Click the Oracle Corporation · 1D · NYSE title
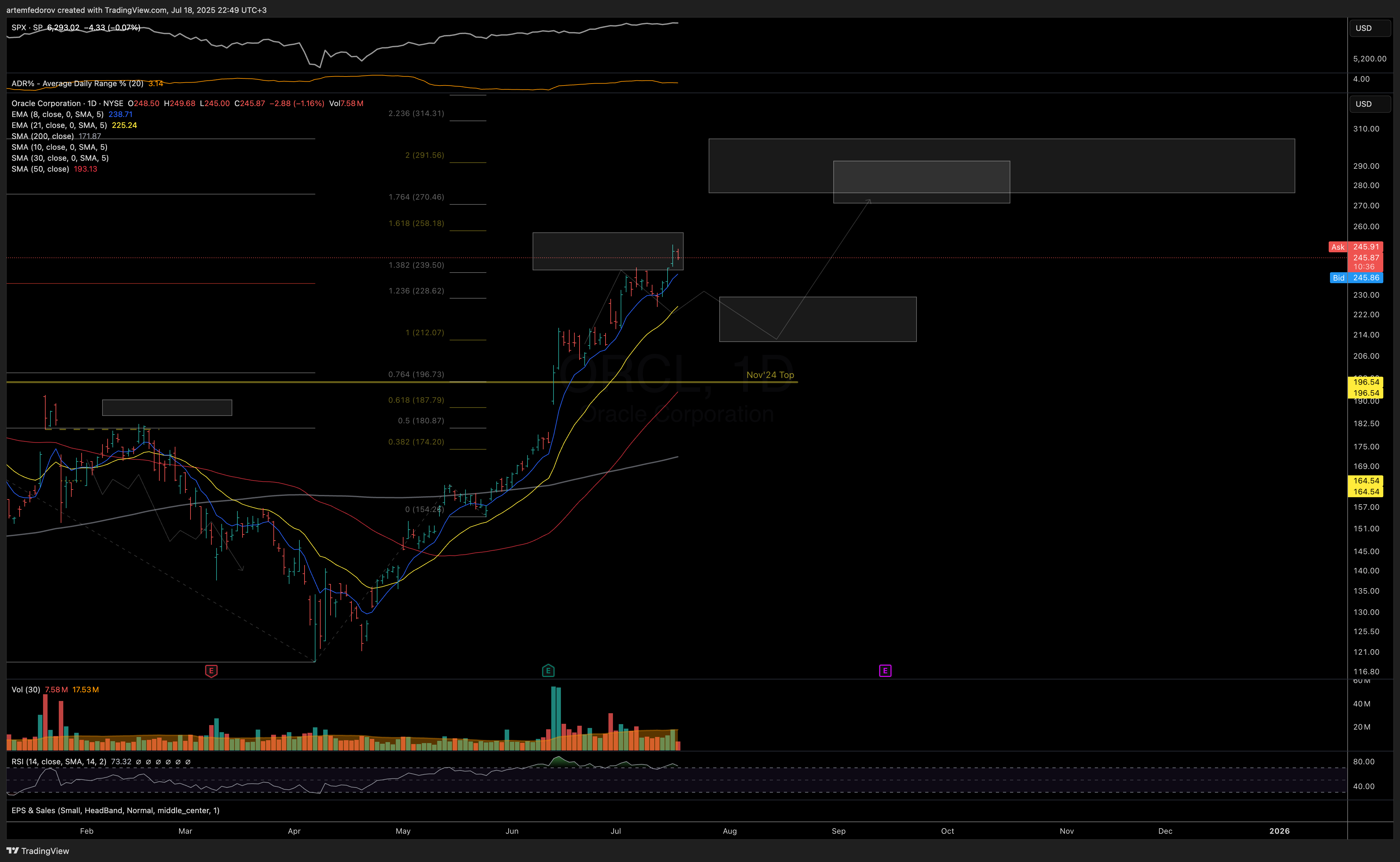1400x862 pixels. pos(67,103)
